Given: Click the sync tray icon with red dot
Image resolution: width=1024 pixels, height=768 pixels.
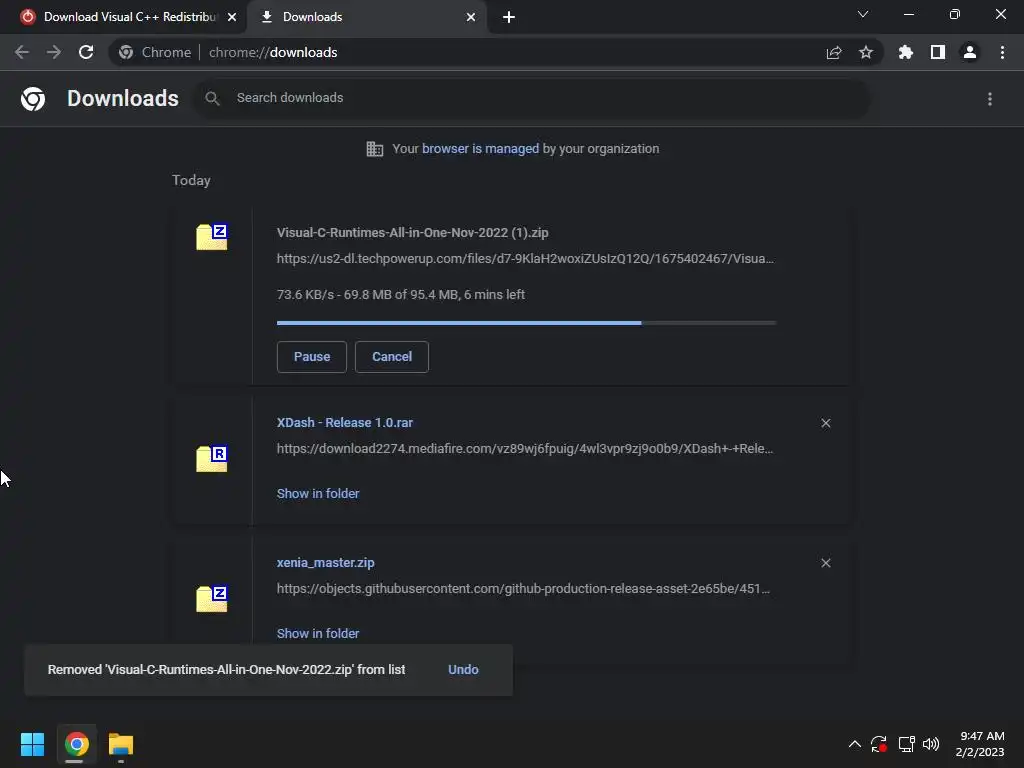Looking at the screenshot, I should [878, 744].
